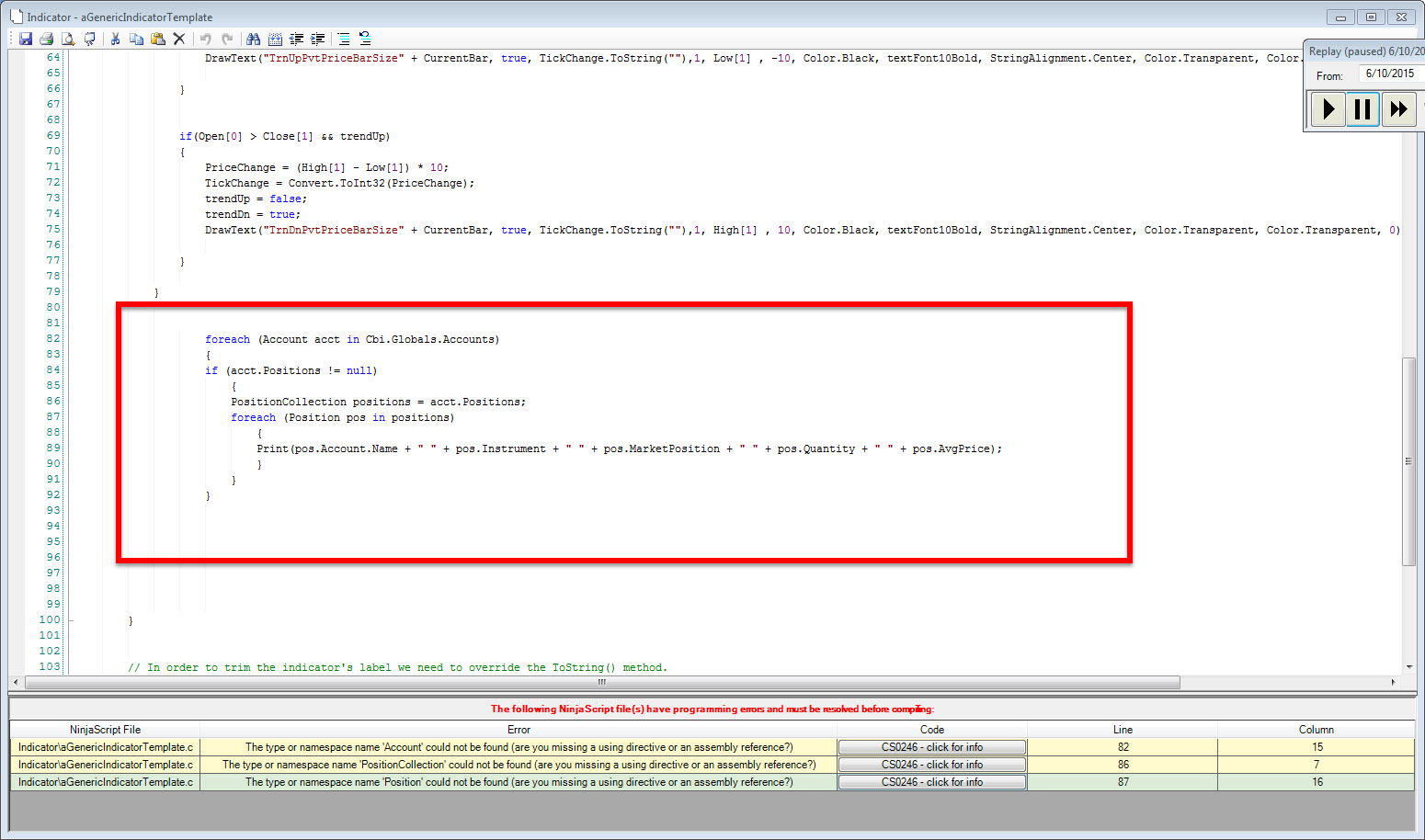Copy selected code from the toolbar
Viewport: 1425px width, 840px height.
point(136,39)
